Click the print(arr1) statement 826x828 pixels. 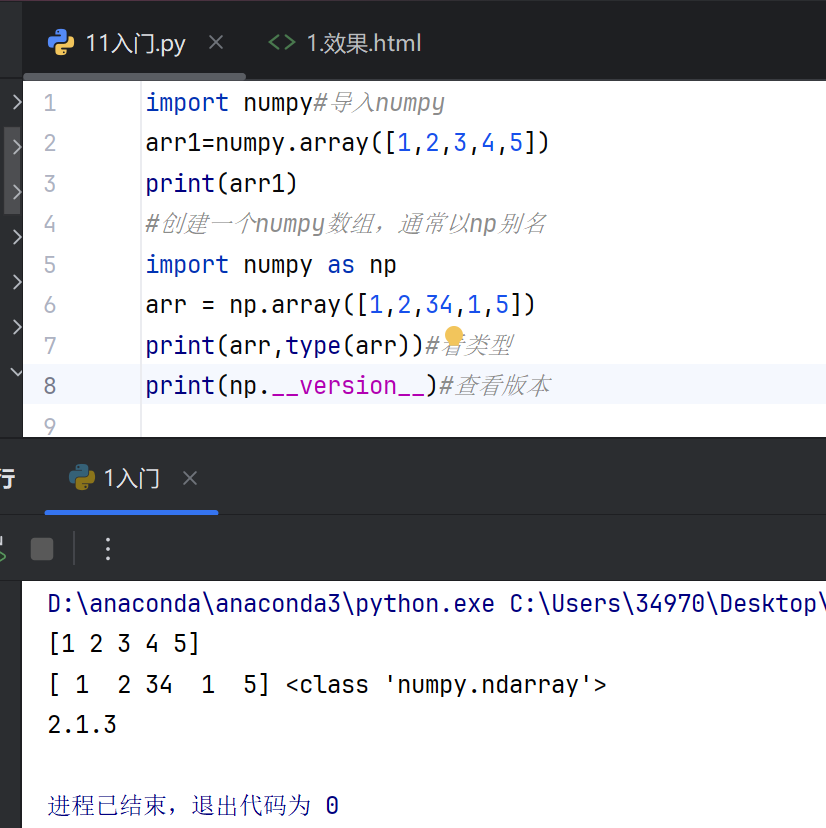221,184
